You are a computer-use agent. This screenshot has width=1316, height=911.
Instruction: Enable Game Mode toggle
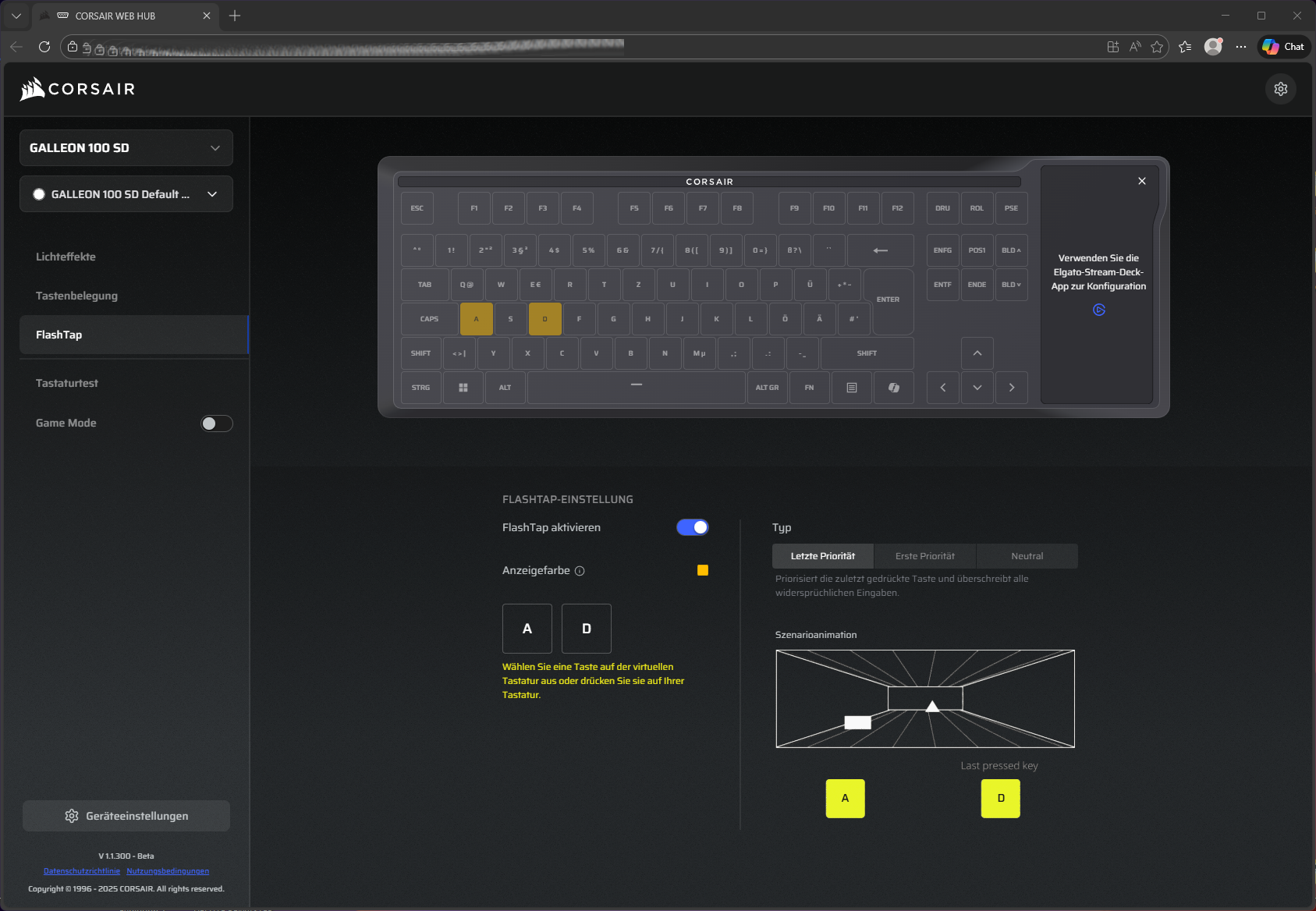pyautogui.click(x=217, y=424)
